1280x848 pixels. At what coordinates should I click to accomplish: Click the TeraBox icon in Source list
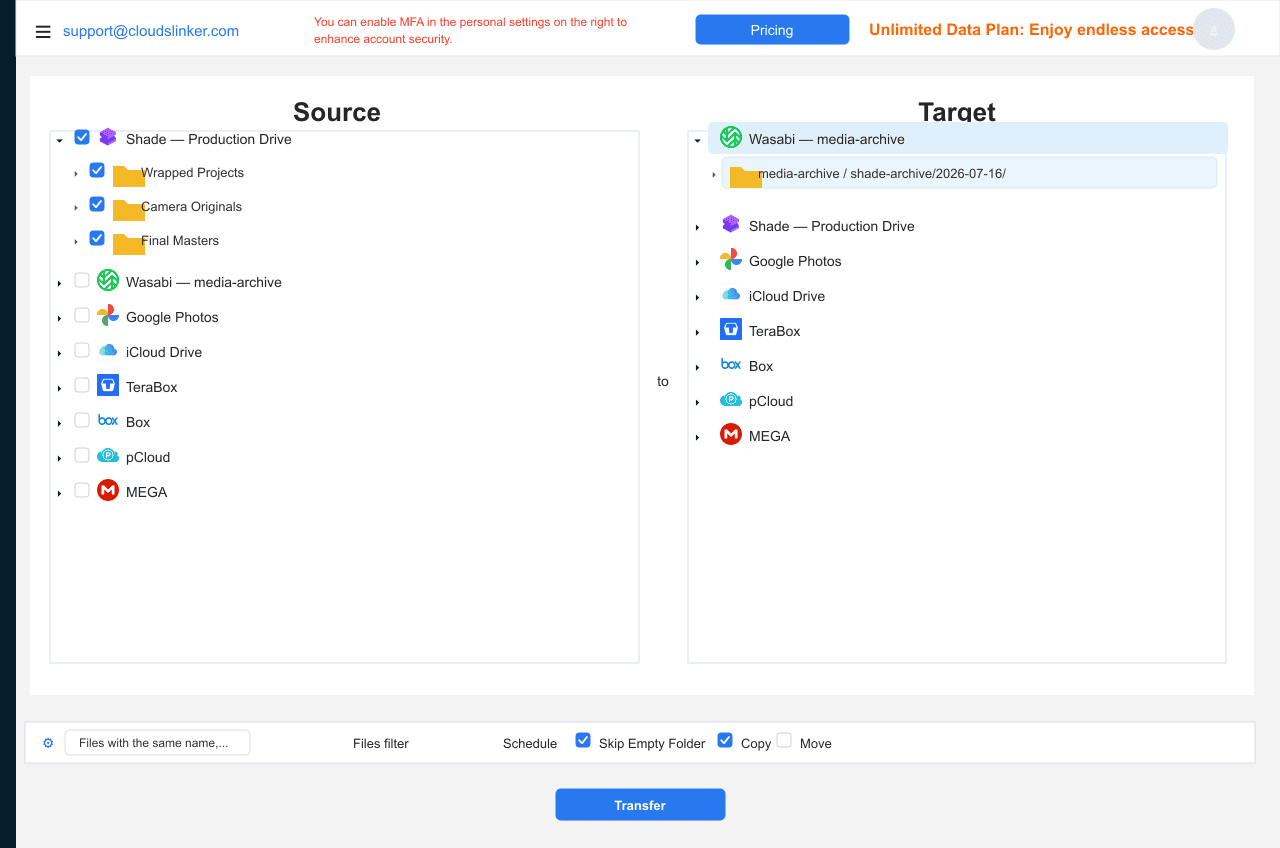pyautogui.click(x=108, y=385)
